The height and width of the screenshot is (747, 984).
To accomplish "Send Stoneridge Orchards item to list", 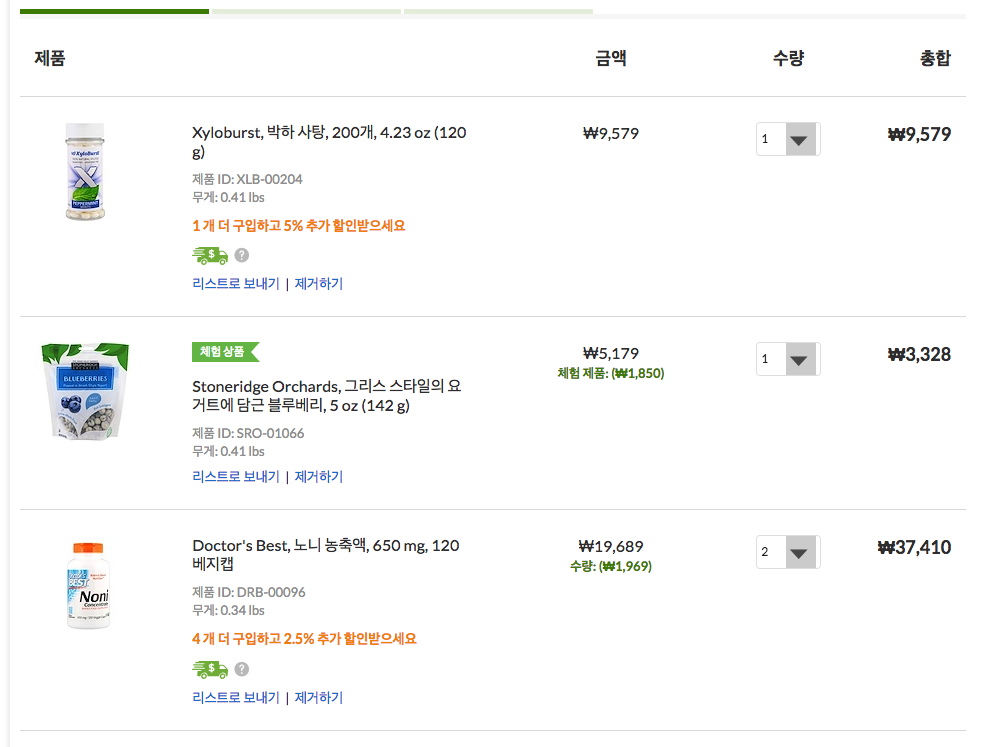I will [x=236, y=476].
